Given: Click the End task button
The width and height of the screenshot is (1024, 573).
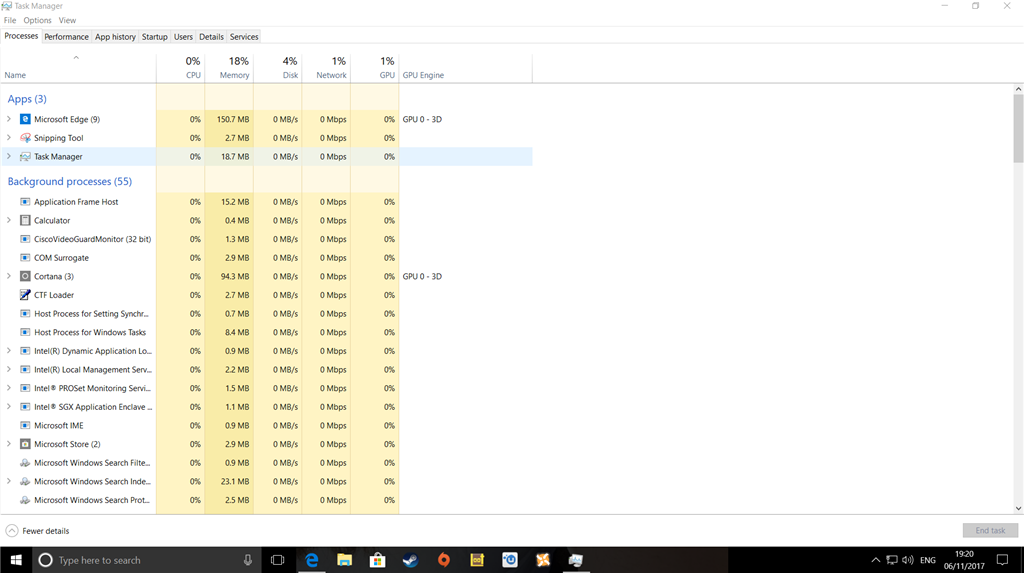Looking at the screenshot, I should pos(990,531).
